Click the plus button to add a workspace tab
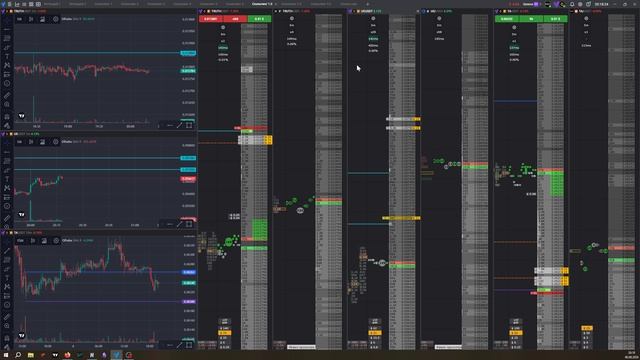The height and width of the screenshot is (360, 640). [x=367, y=4]
